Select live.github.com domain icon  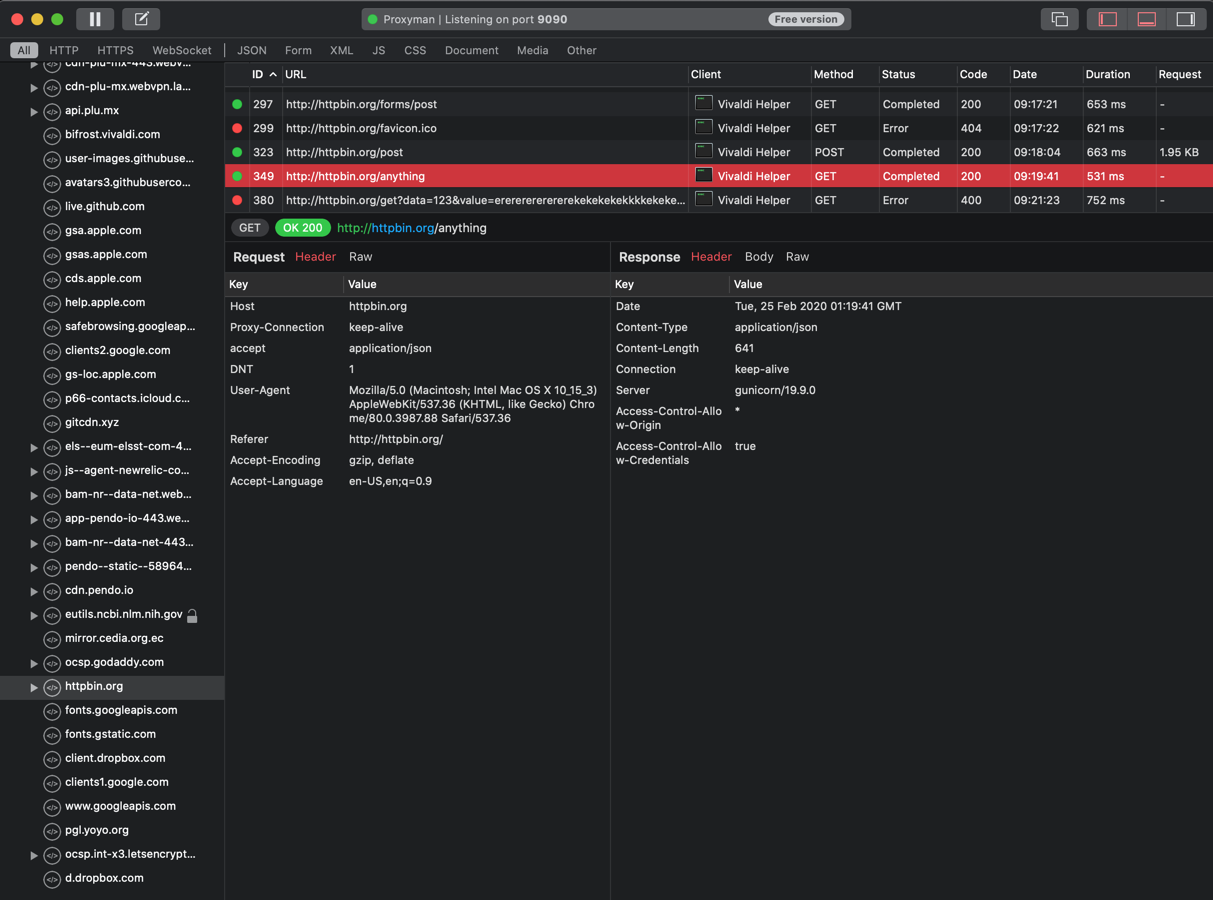coord(52,207)
